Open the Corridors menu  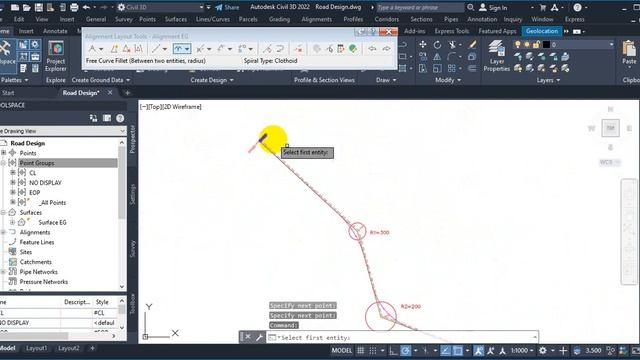point(387,19)
